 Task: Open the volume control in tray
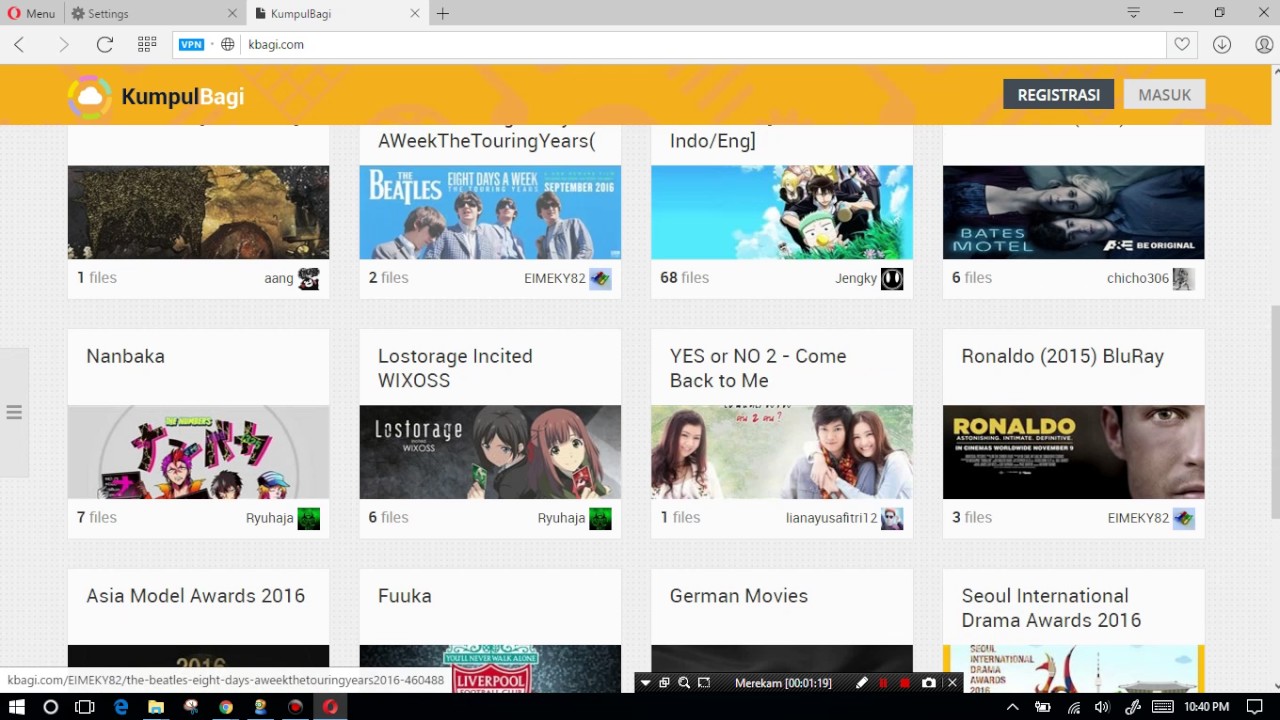coord(1101,706)
